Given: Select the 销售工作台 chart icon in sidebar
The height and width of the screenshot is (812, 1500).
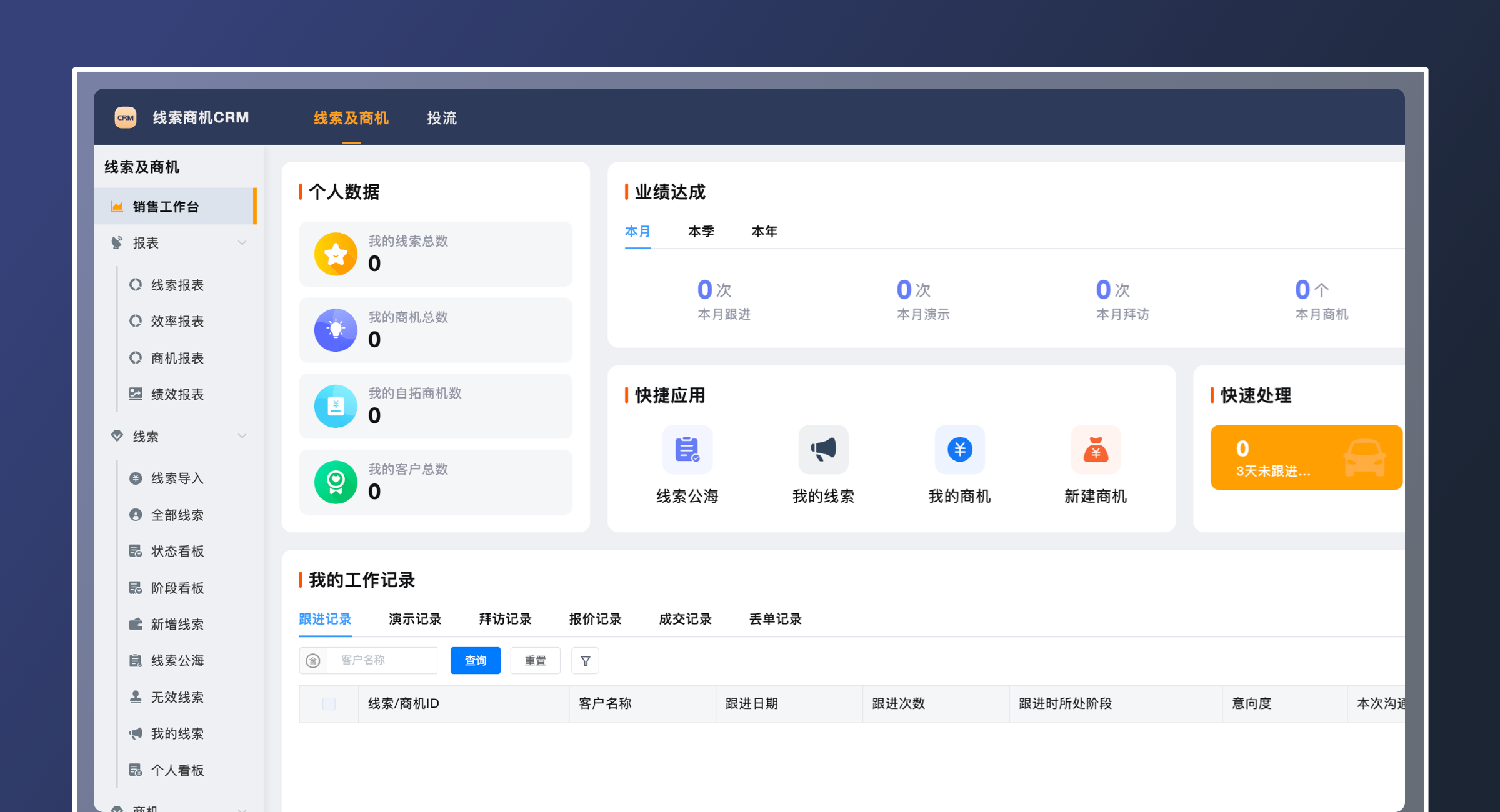Looking at the screenshot, I should (x=116, y=206).
